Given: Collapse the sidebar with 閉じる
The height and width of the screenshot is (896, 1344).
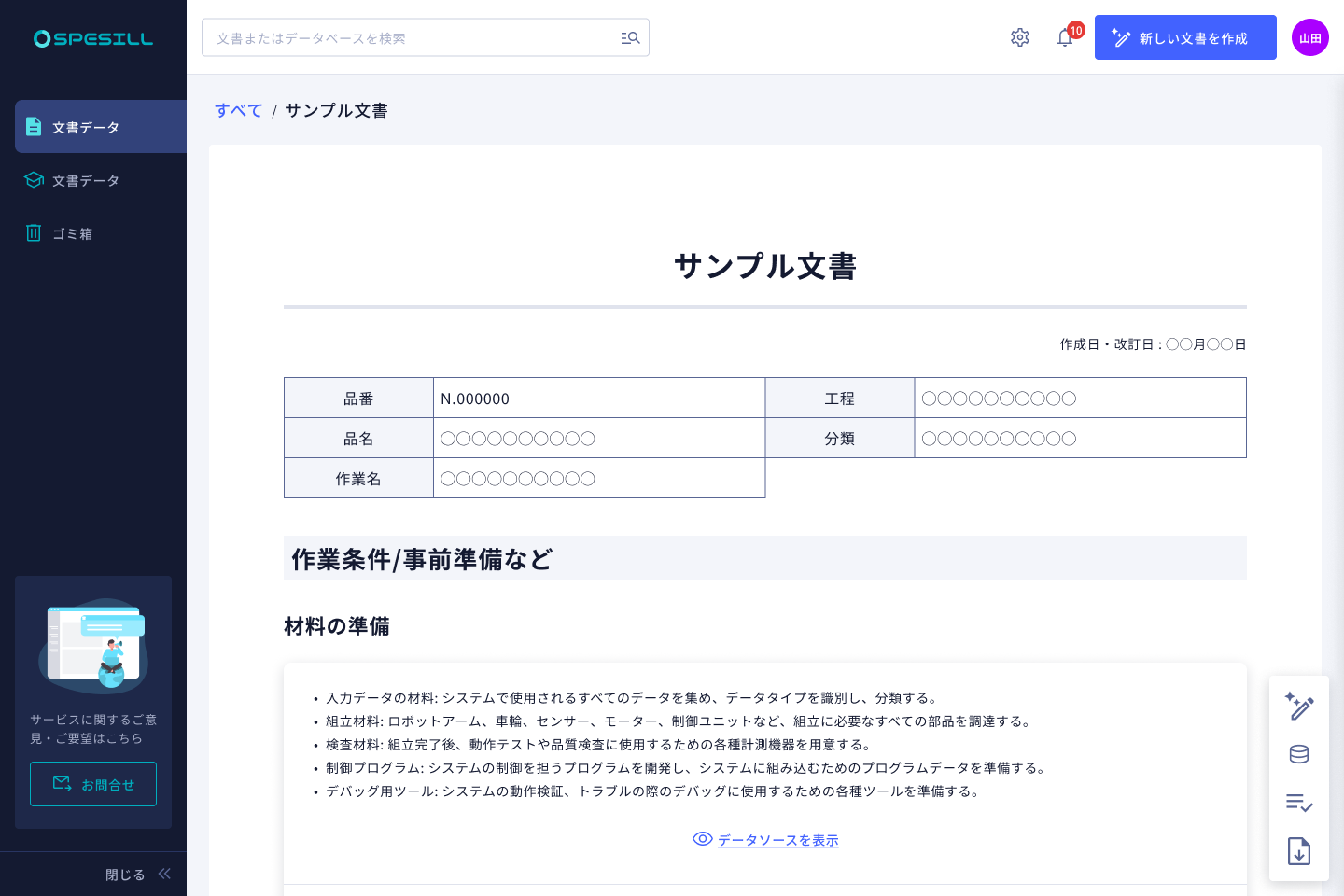Looking at the screenshot, I should 136,875.
